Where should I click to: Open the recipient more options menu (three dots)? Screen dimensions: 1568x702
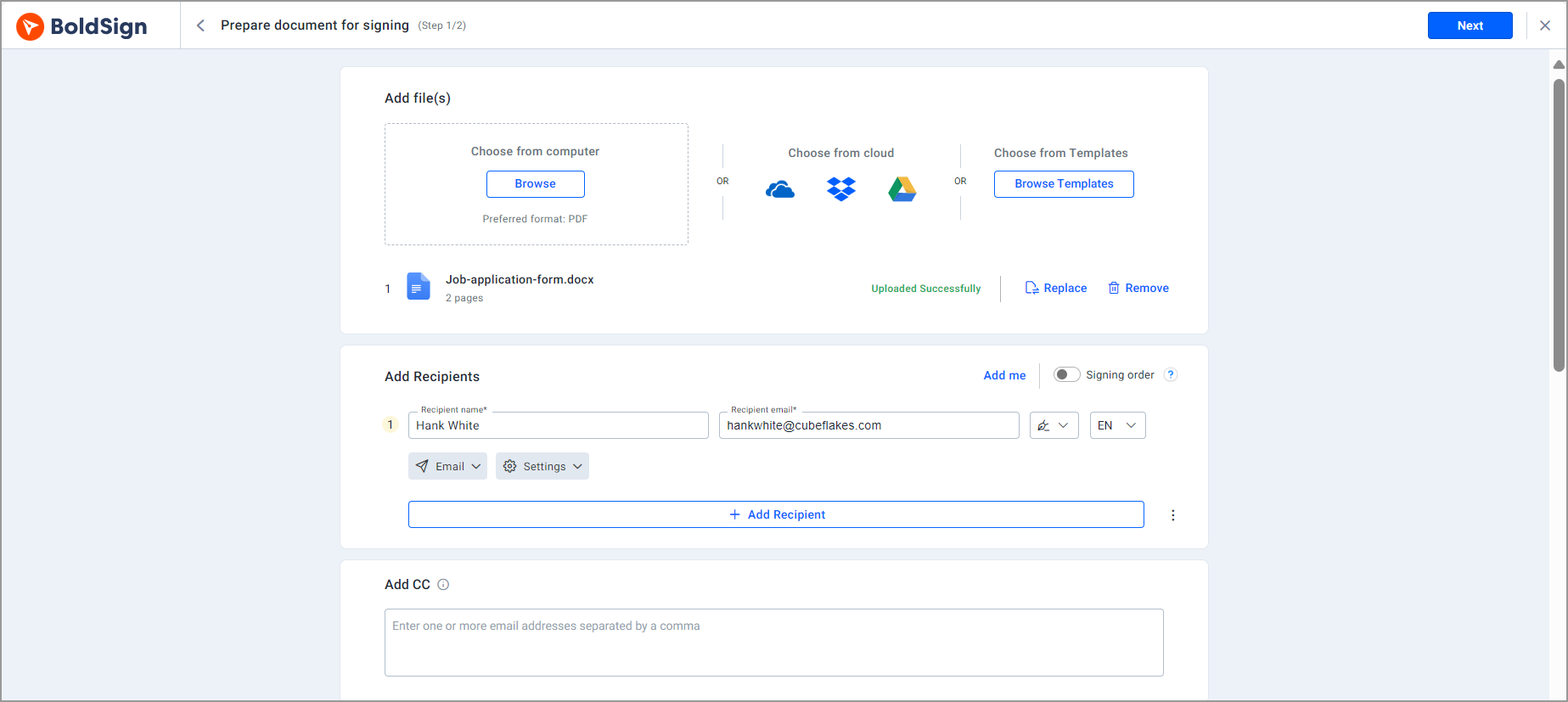(x=1173, y=515)
